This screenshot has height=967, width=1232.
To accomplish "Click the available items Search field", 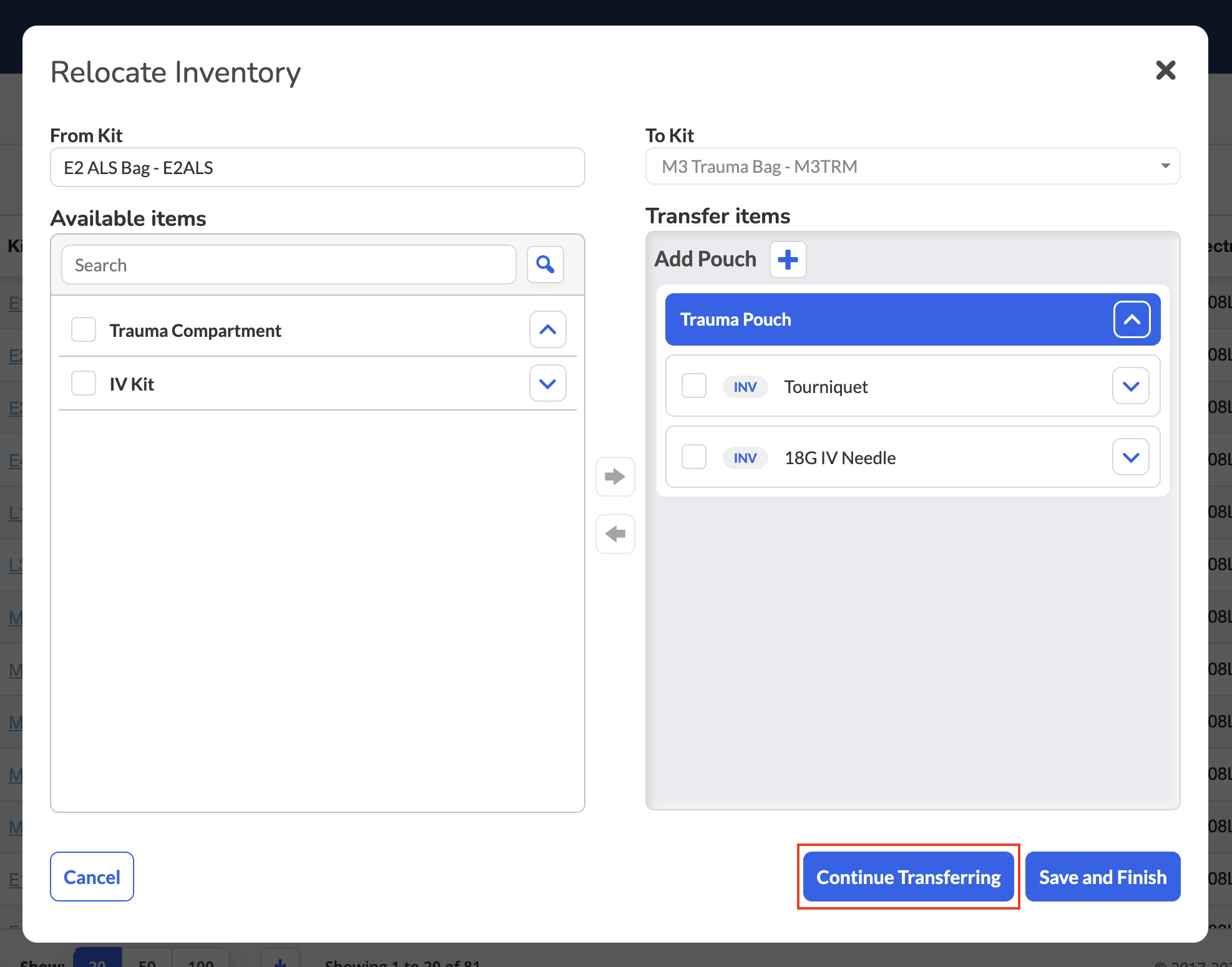I will click(289, 265).
